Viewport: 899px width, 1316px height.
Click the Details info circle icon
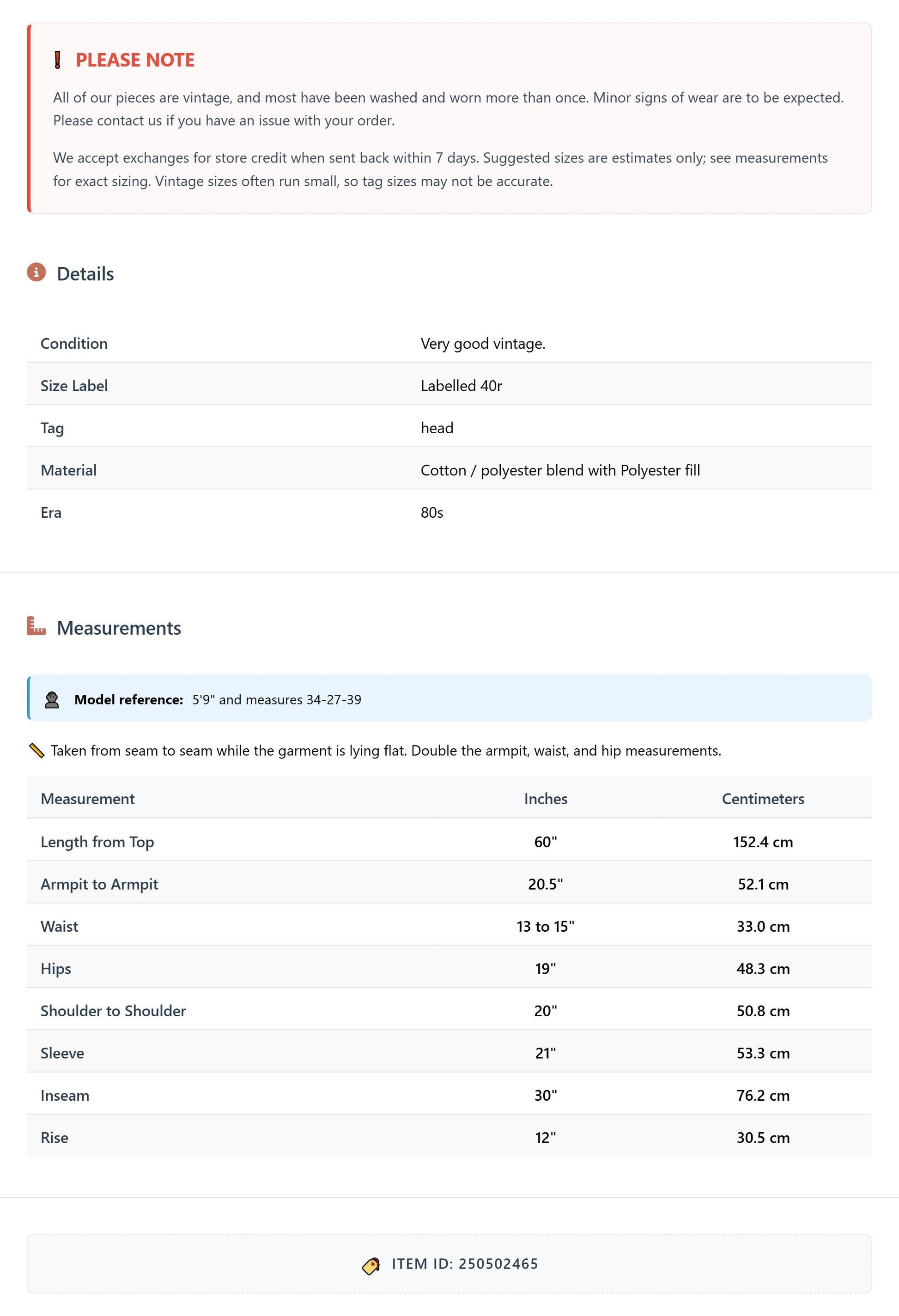(x=36, y=273)
